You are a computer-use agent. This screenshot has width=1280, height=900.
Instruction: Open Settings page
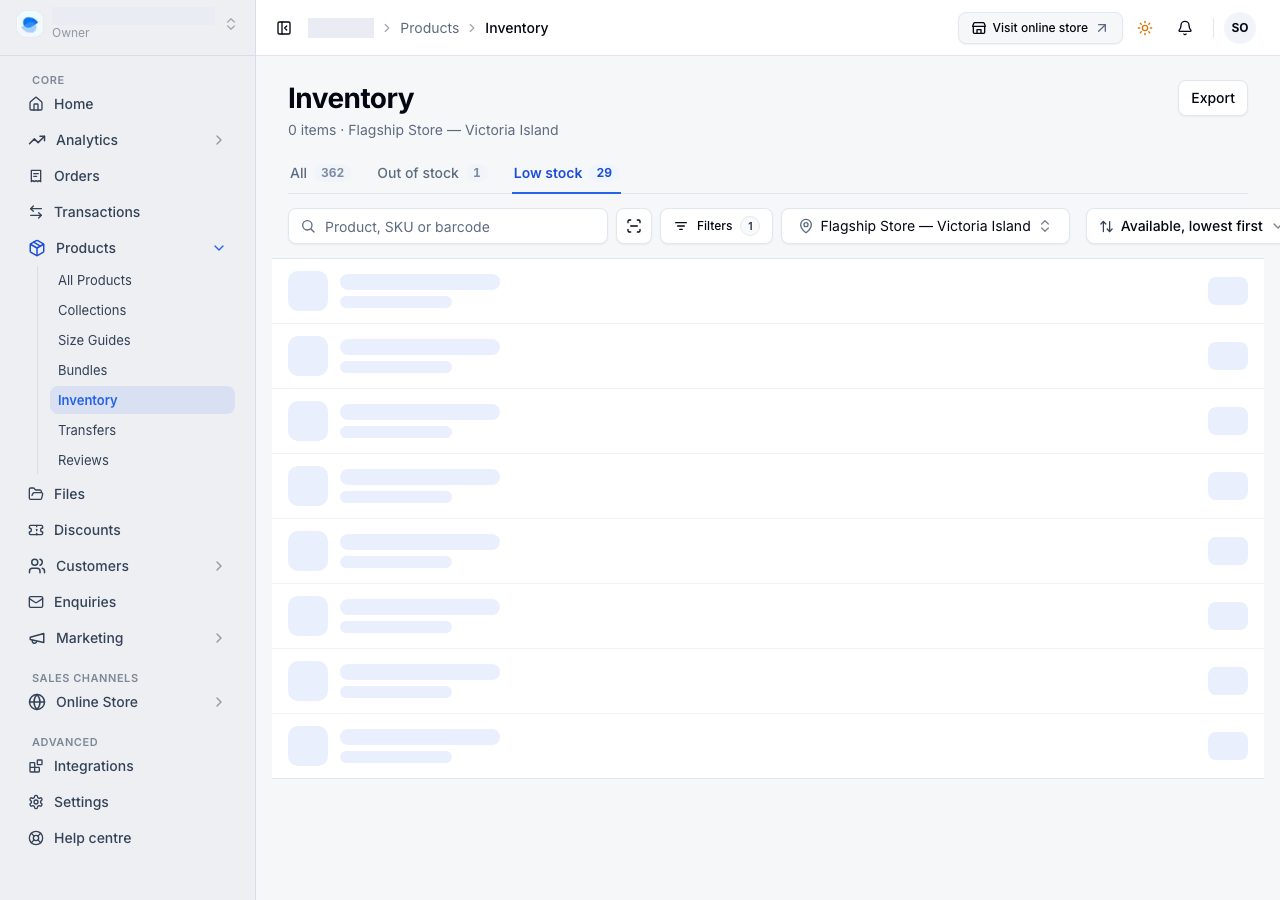point(127,802)
